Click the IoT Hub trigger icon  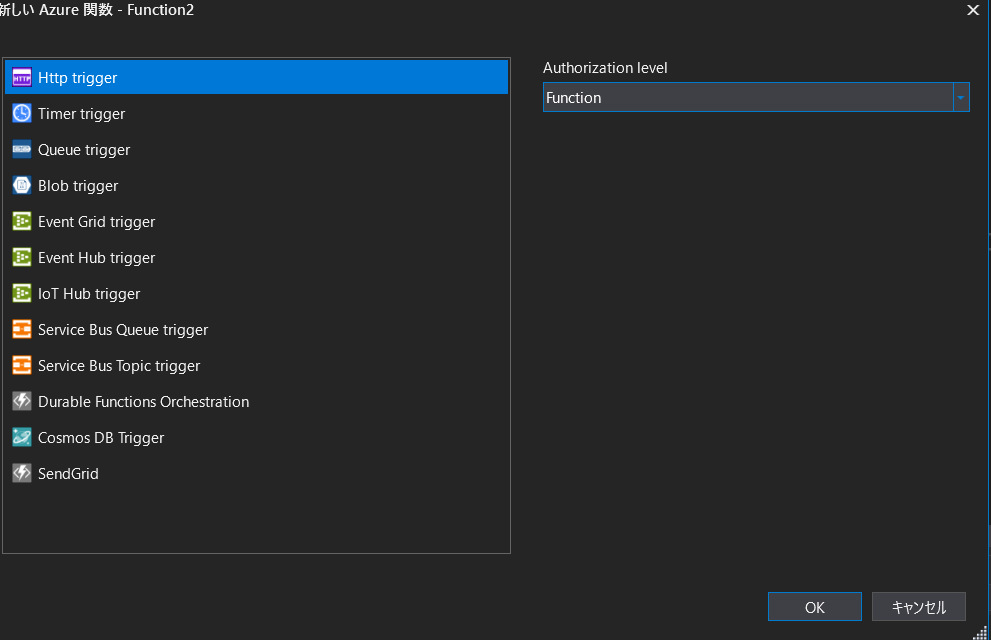click(21, 294)
